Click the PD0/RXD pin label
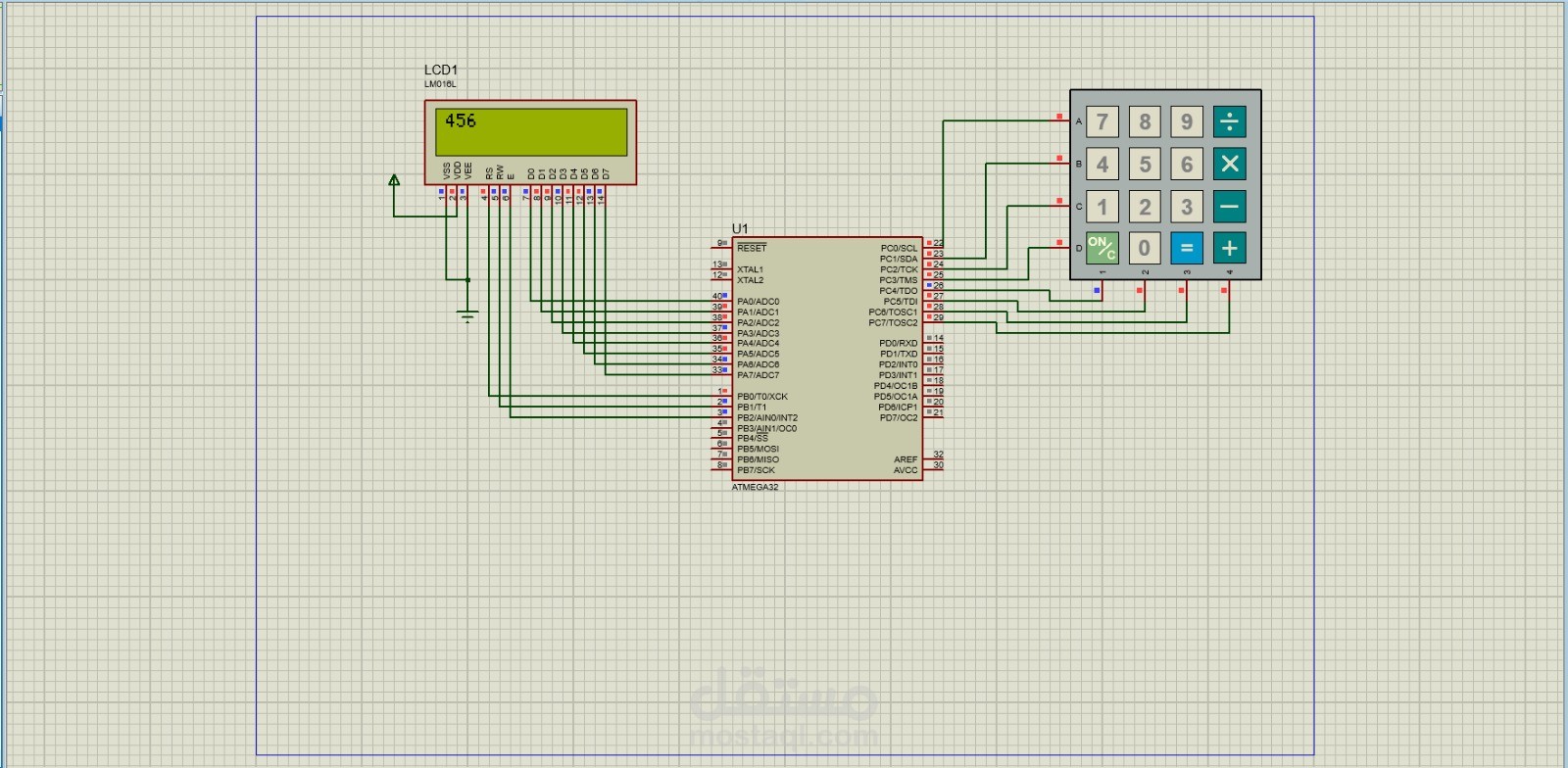This screenshot has height=768, width=1568. tap(899, 344)
